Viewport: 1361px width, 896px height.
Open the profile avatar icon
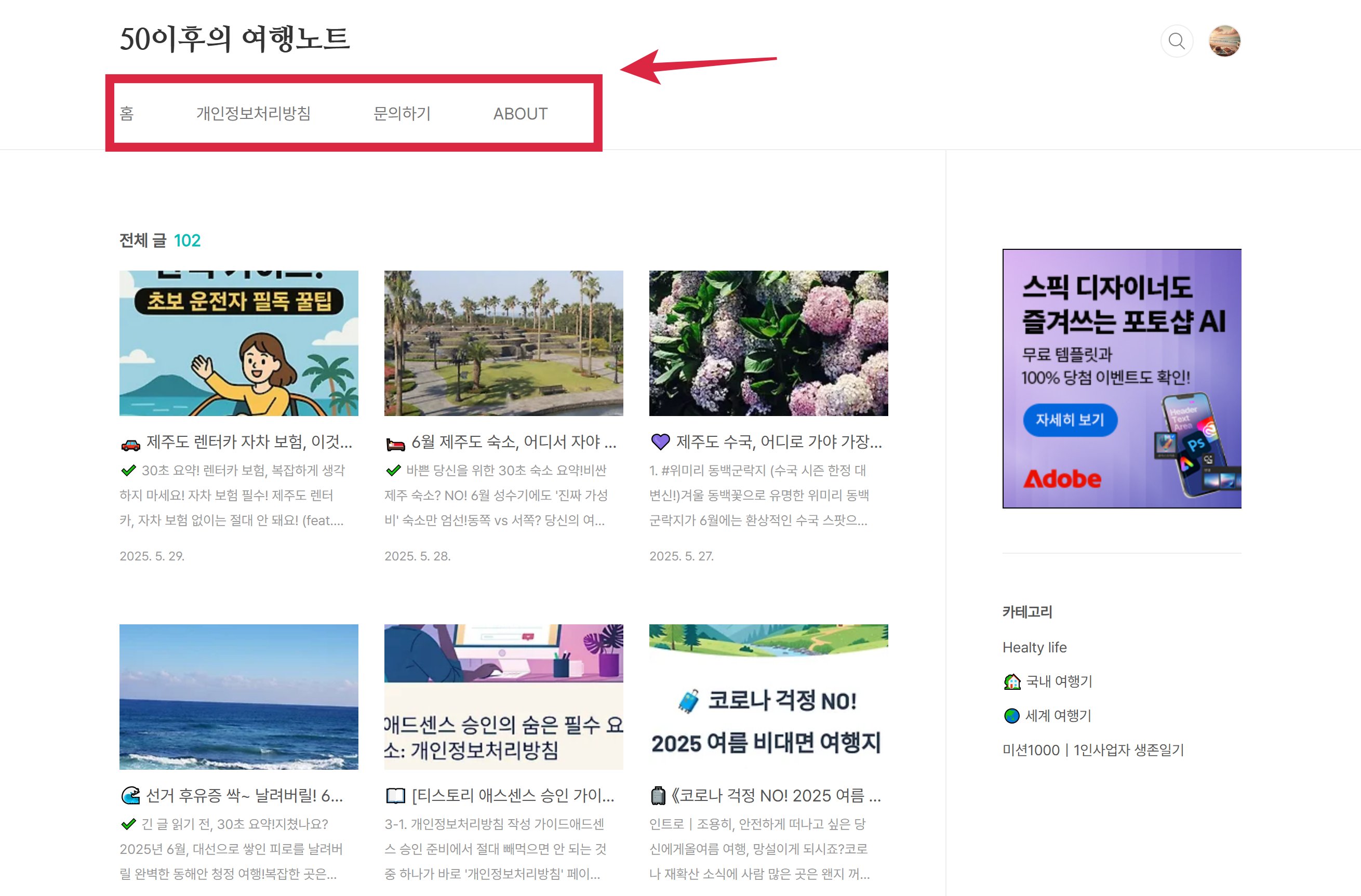[x=1224, y=41]
